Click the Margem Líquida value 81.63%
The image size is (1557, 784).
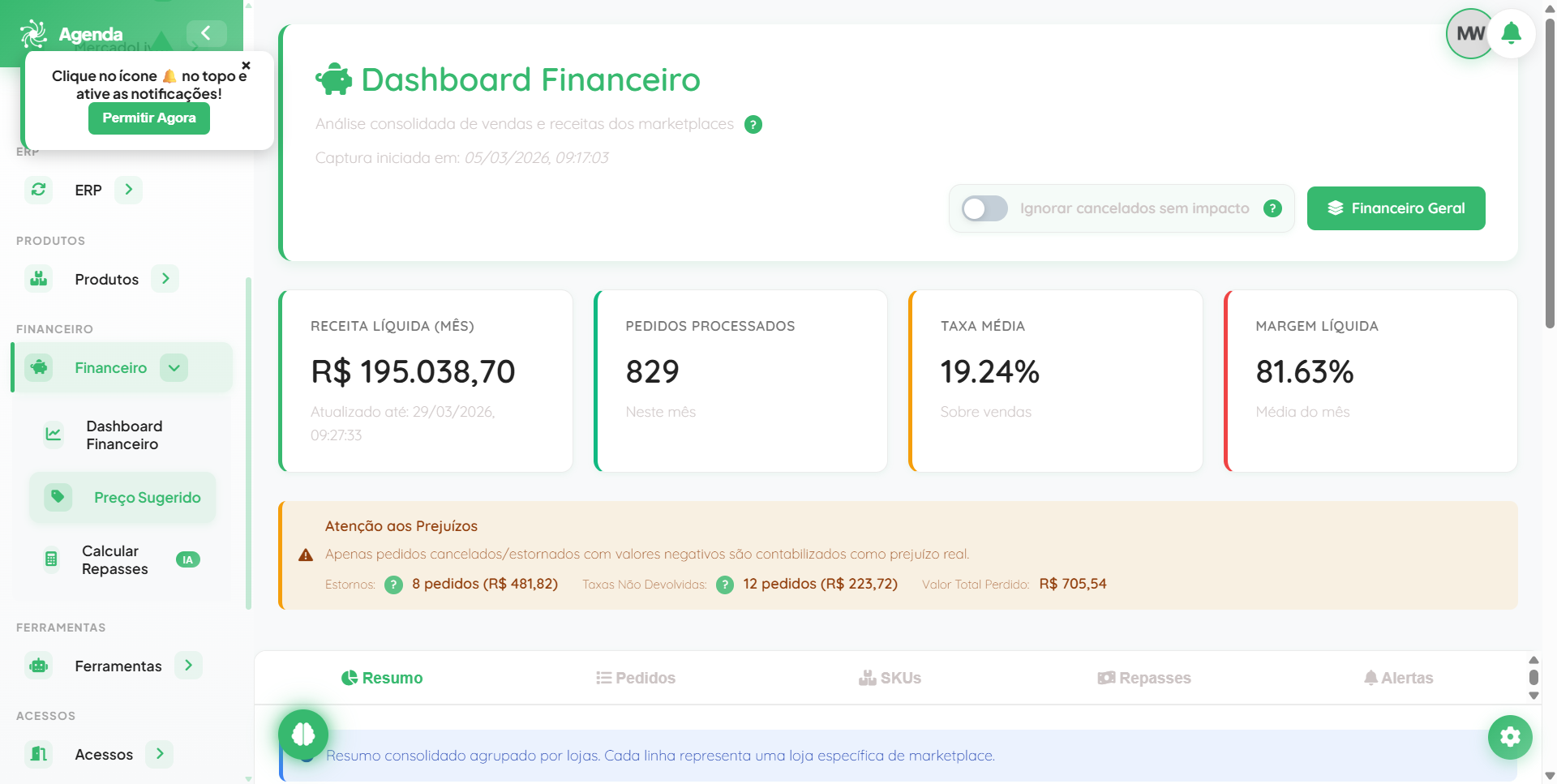[x=1305, y=372]
